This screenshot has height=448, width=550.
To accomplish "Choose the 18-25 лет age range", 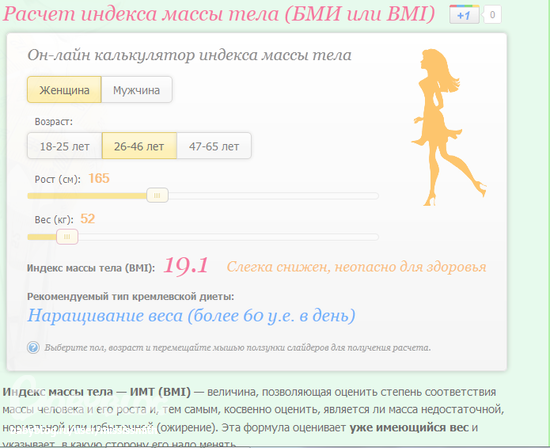I will [x=65, y=146].
